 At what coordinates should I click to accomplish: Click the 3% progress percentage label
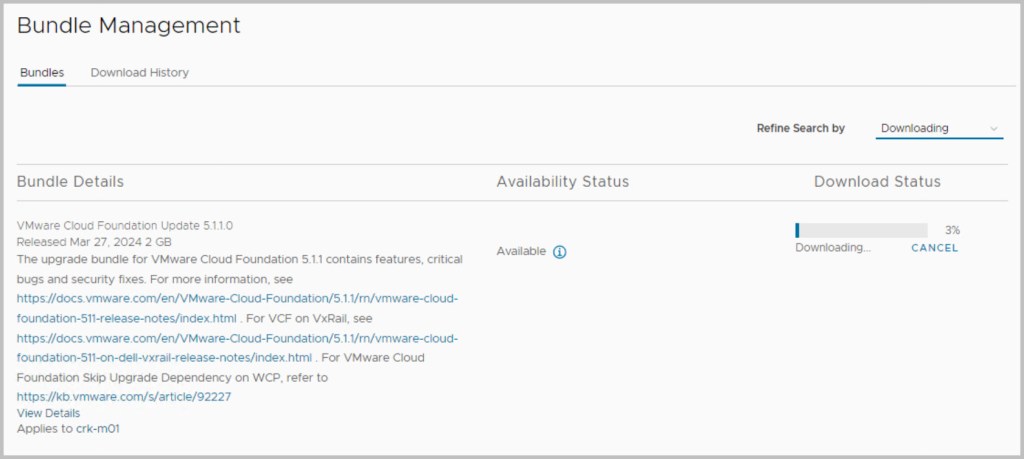tap(952, 230)
